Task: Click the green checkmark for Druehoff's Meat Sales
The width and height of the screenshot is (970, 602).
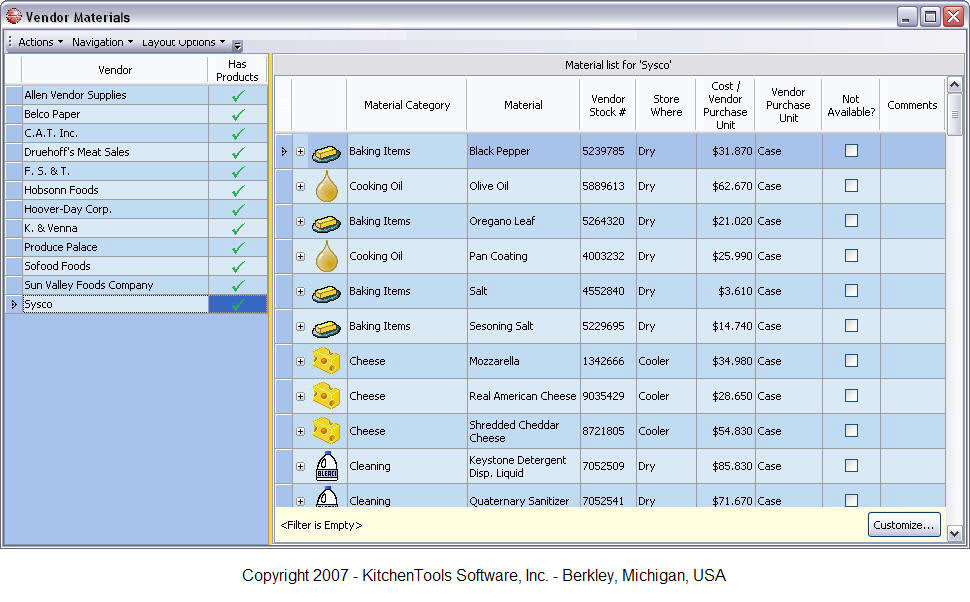Action: 238,152
